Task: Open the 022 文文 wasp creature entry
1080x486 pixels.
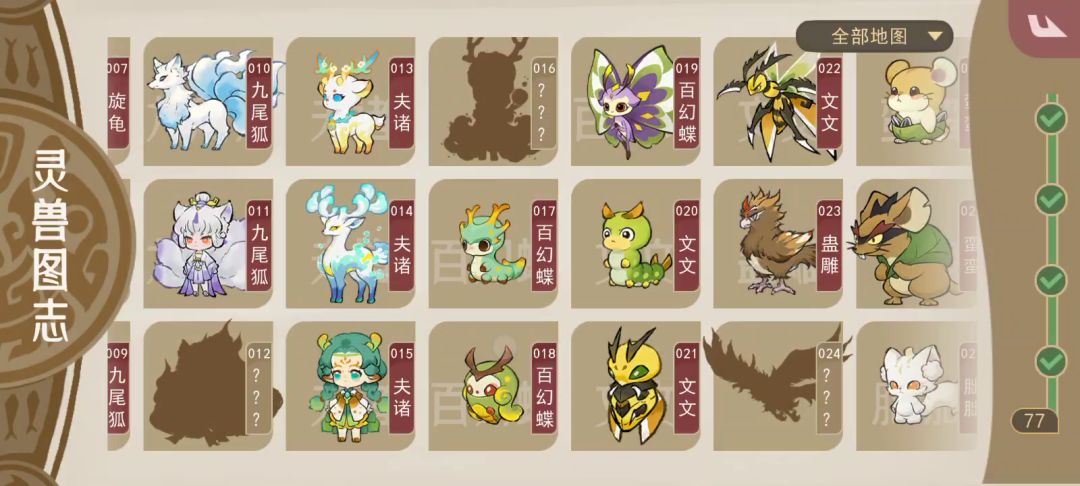Action: (778, 101)
